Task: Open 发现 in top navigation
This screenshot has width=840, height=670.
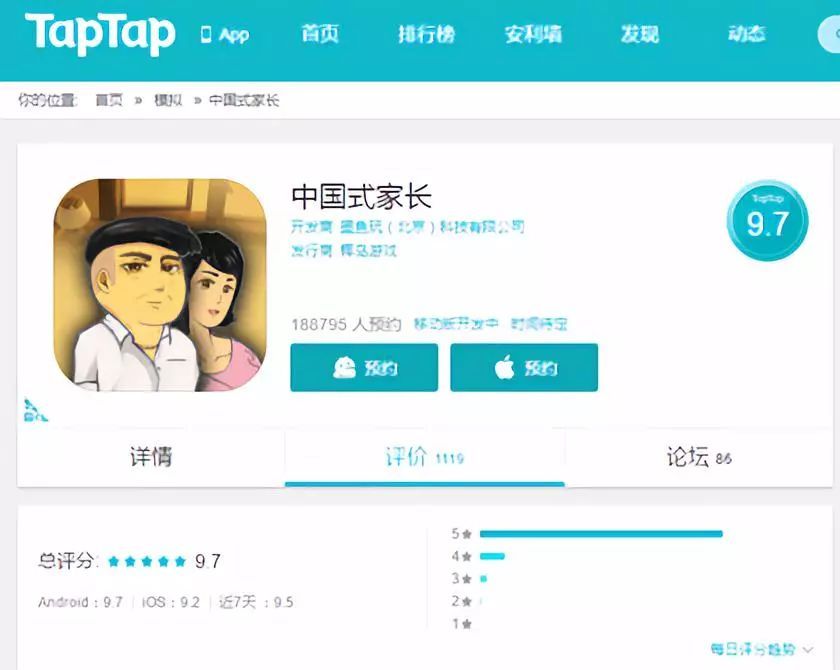Action: point(640,34)
